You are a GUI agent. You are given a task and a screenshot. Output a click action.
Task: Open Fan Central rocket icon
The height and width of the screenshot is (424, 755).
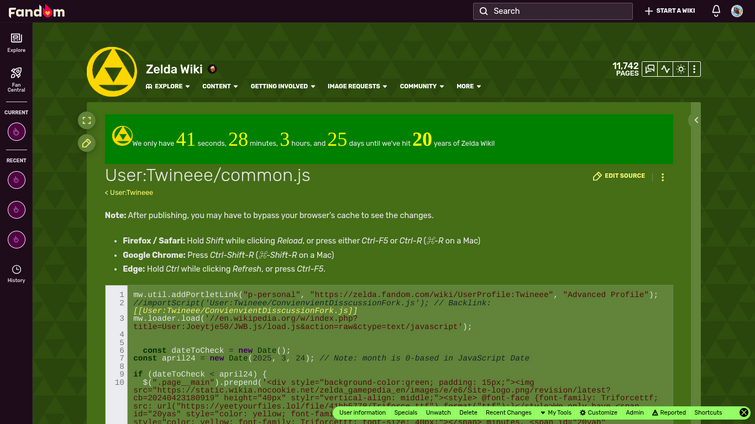pos(16,79)
